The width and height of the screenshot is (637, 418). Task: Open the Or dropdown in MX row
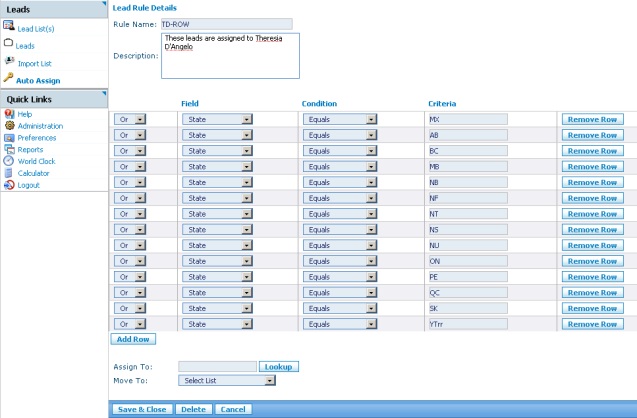click(130, 119)
